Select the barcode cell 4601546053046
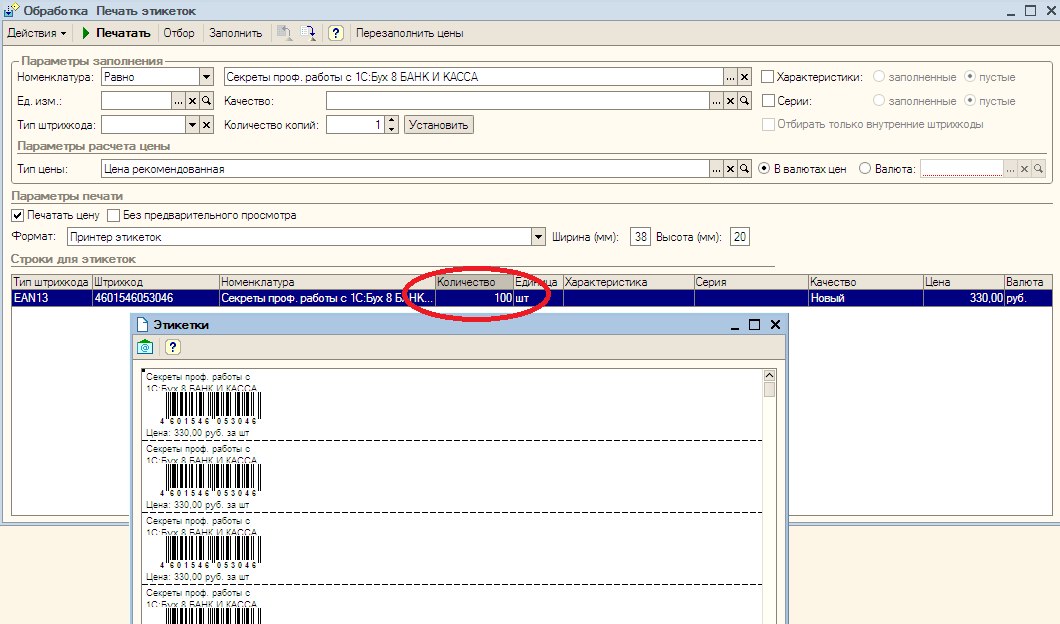Screen dimensions: 1060x624 tap(155, 298)
